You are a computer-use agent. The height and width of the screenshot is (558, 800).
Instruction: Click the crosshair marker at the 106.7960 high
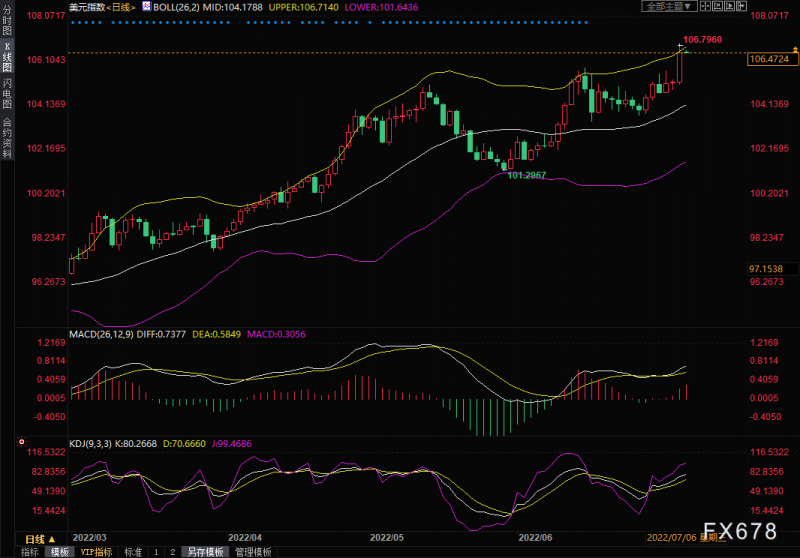681,47
